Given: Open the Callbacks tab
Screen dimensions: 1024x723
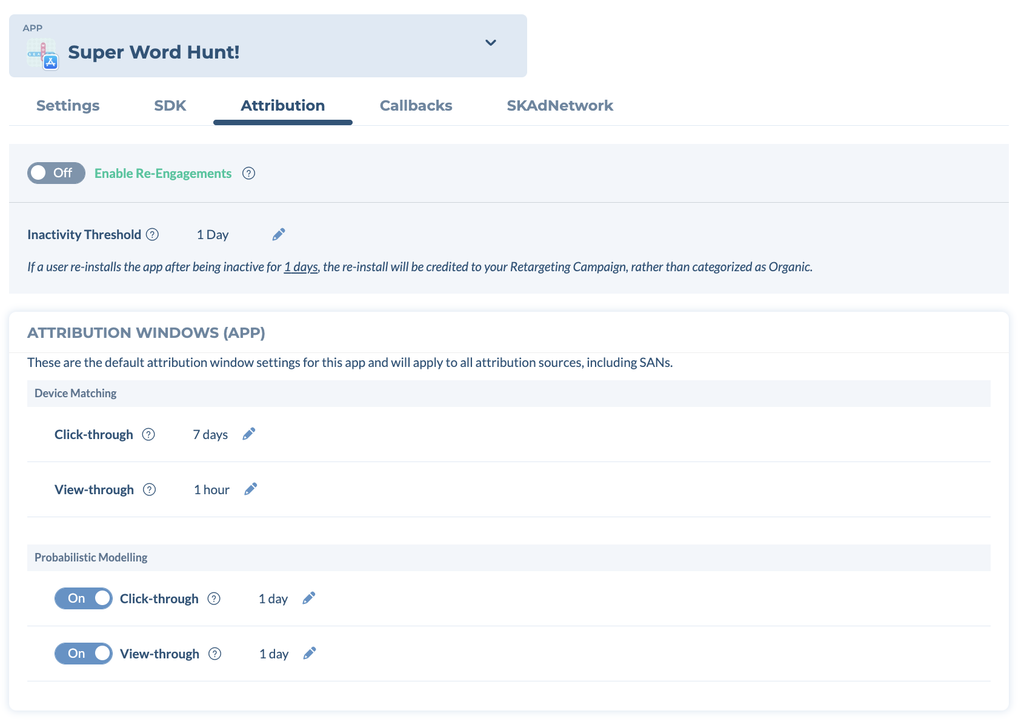Looking at the screenshot, I should coord(416,106).
